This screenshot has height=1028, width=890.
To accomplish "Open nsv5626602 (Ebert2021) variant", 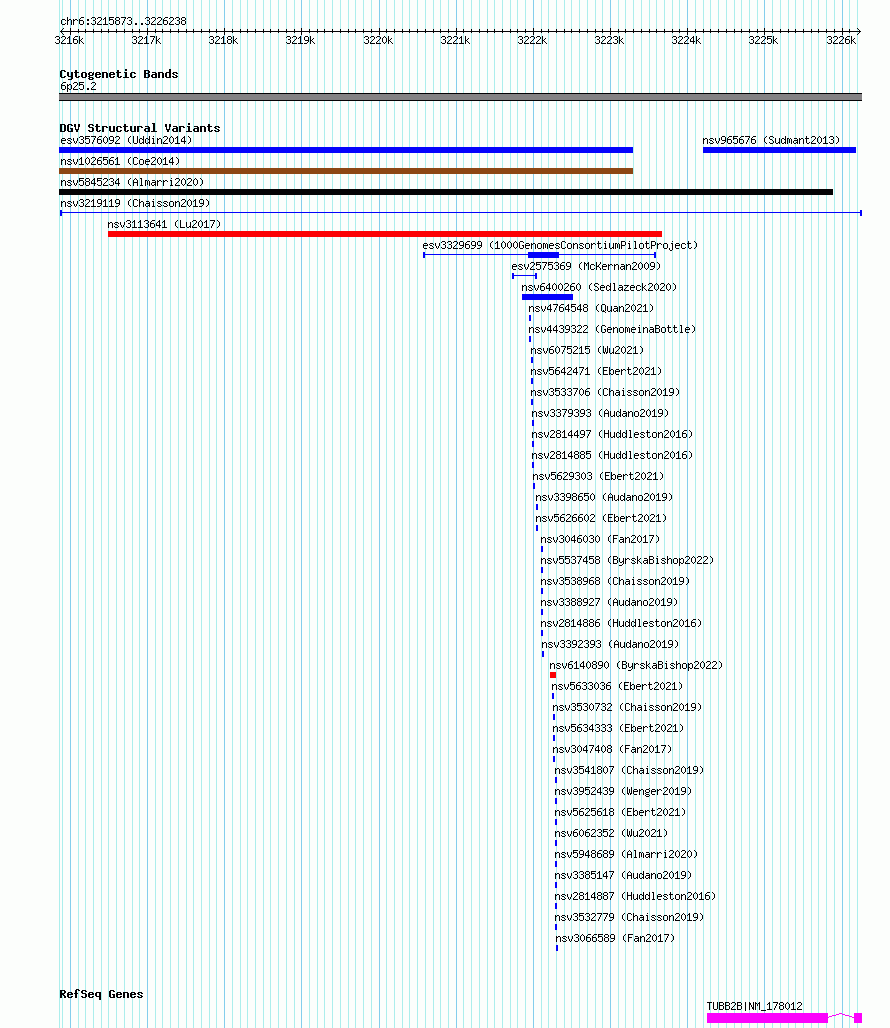I will [x=601, y=518].
